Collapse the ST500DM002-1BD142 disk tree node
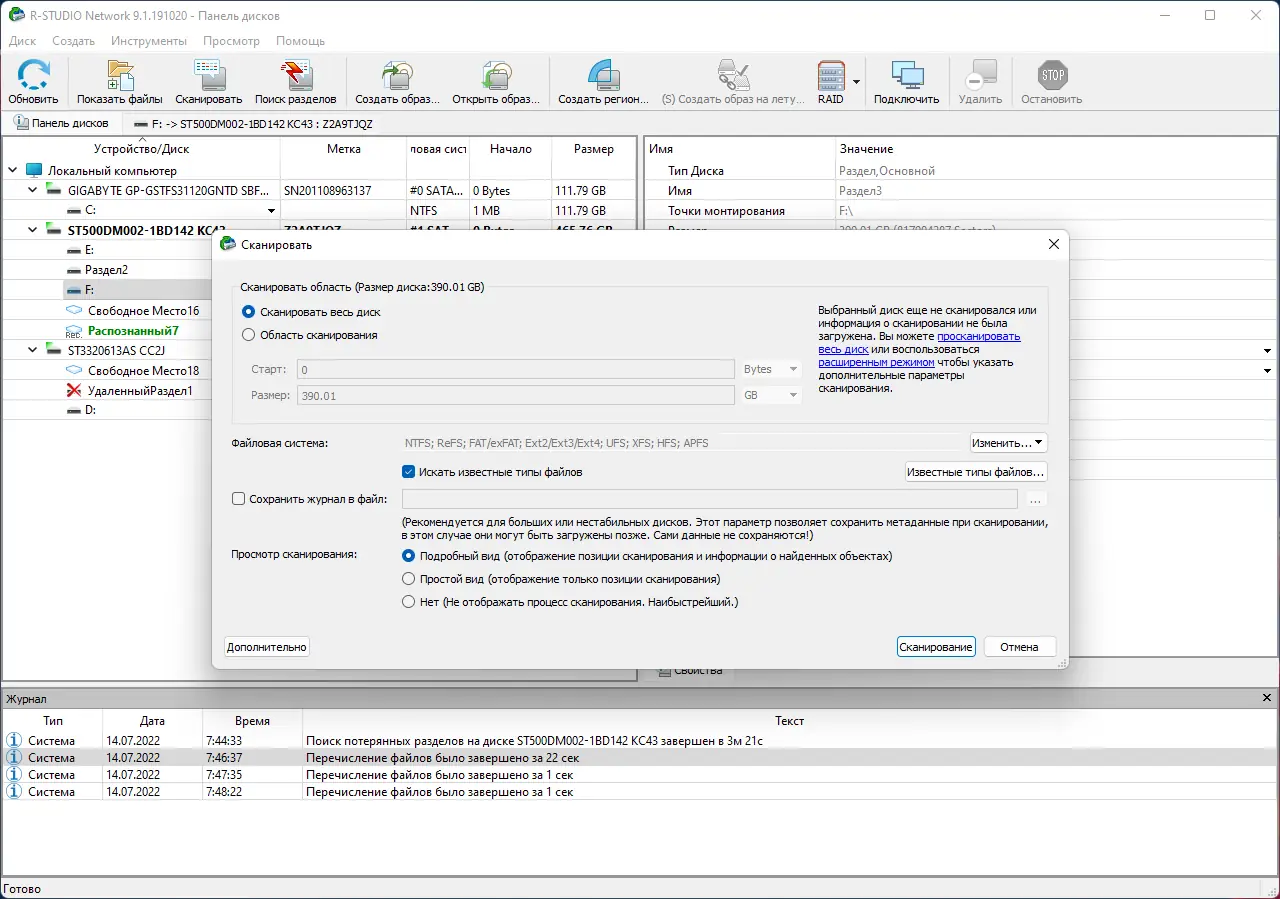1280x899 pixels. [x=32, y=230]
